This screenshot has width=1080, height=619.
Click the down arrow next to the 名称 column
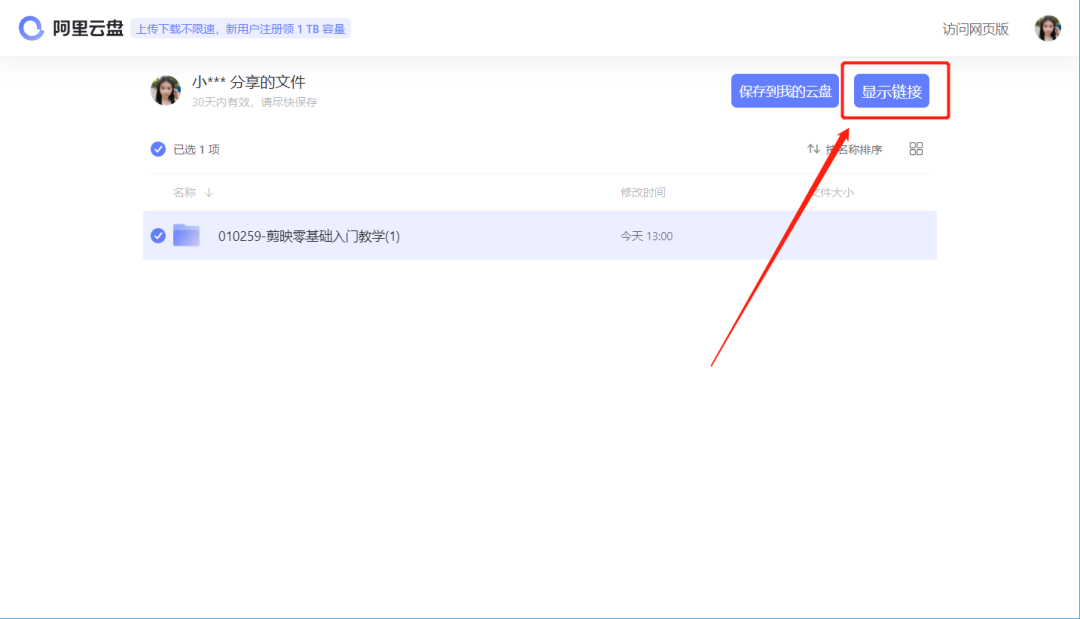209,192
